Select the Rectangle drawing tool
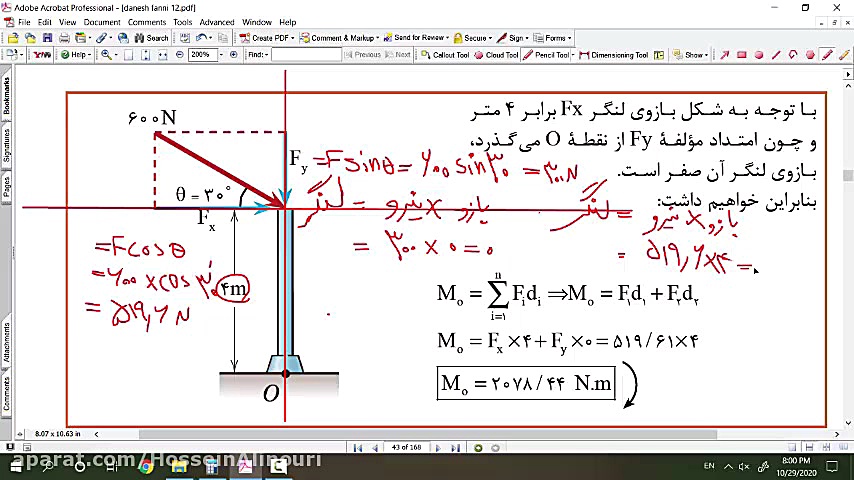 click(x=741, y=55)
